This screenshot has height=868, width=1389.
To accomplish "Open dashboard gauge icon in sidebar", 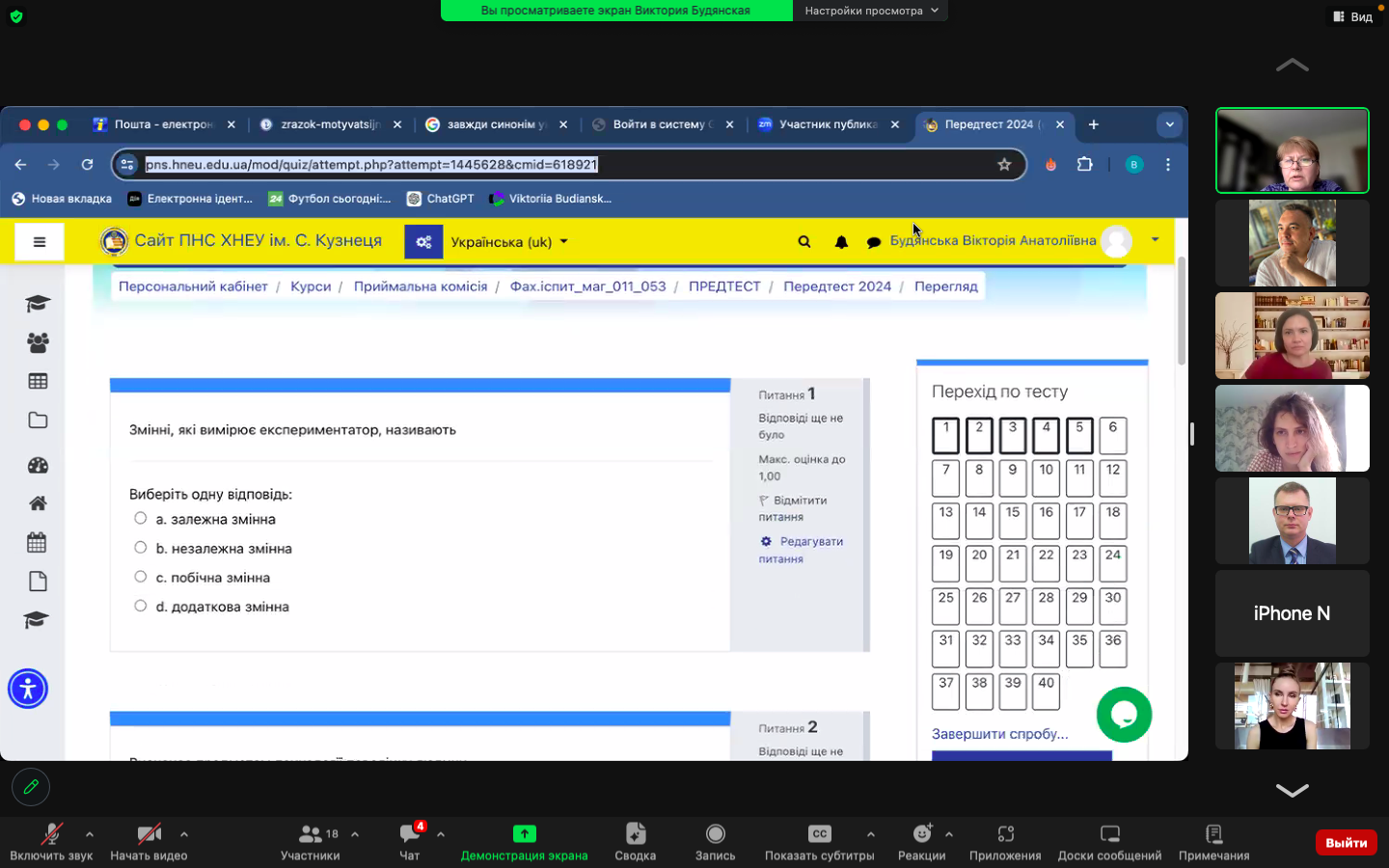I will (38, 465).
